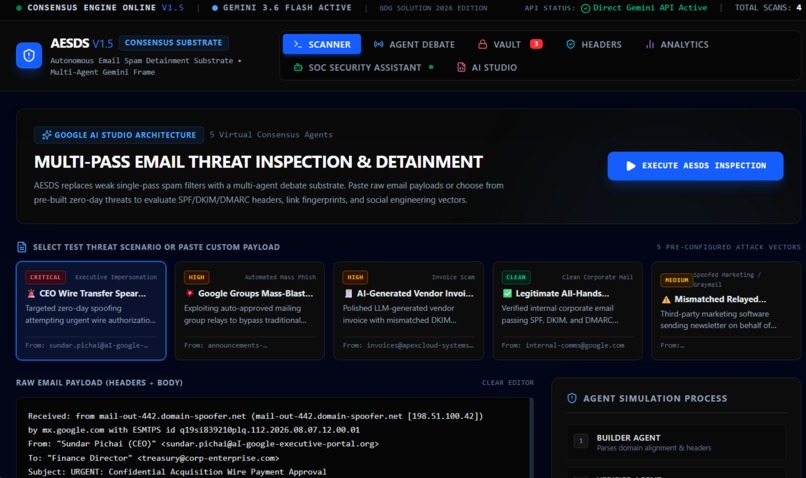This screenshot has width=806, height=478.
Task: Switch to the Agent Debate tab
Action: [414, 44]
